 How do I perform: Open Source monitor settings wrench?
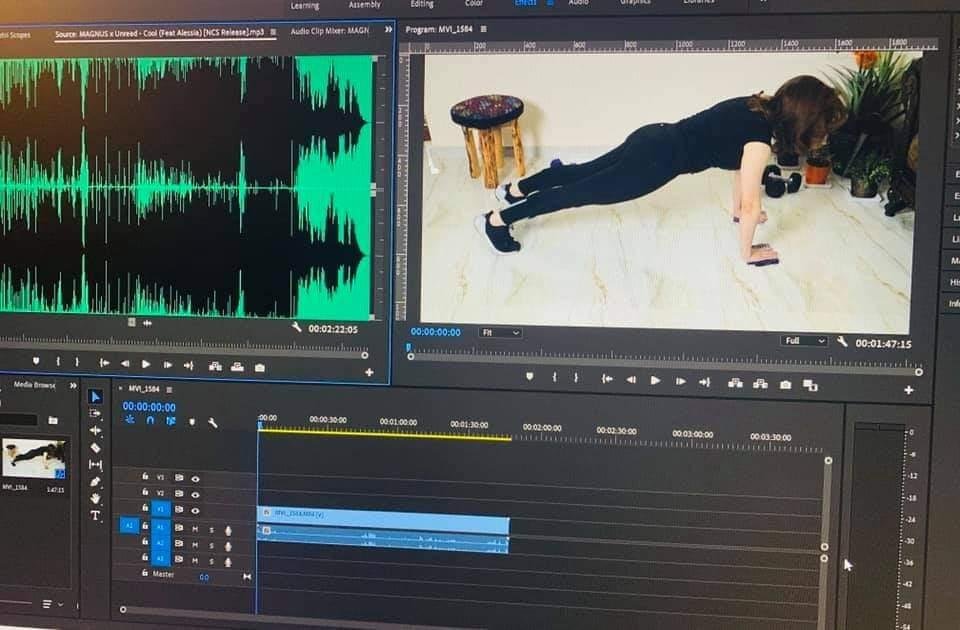click(296, 327)
